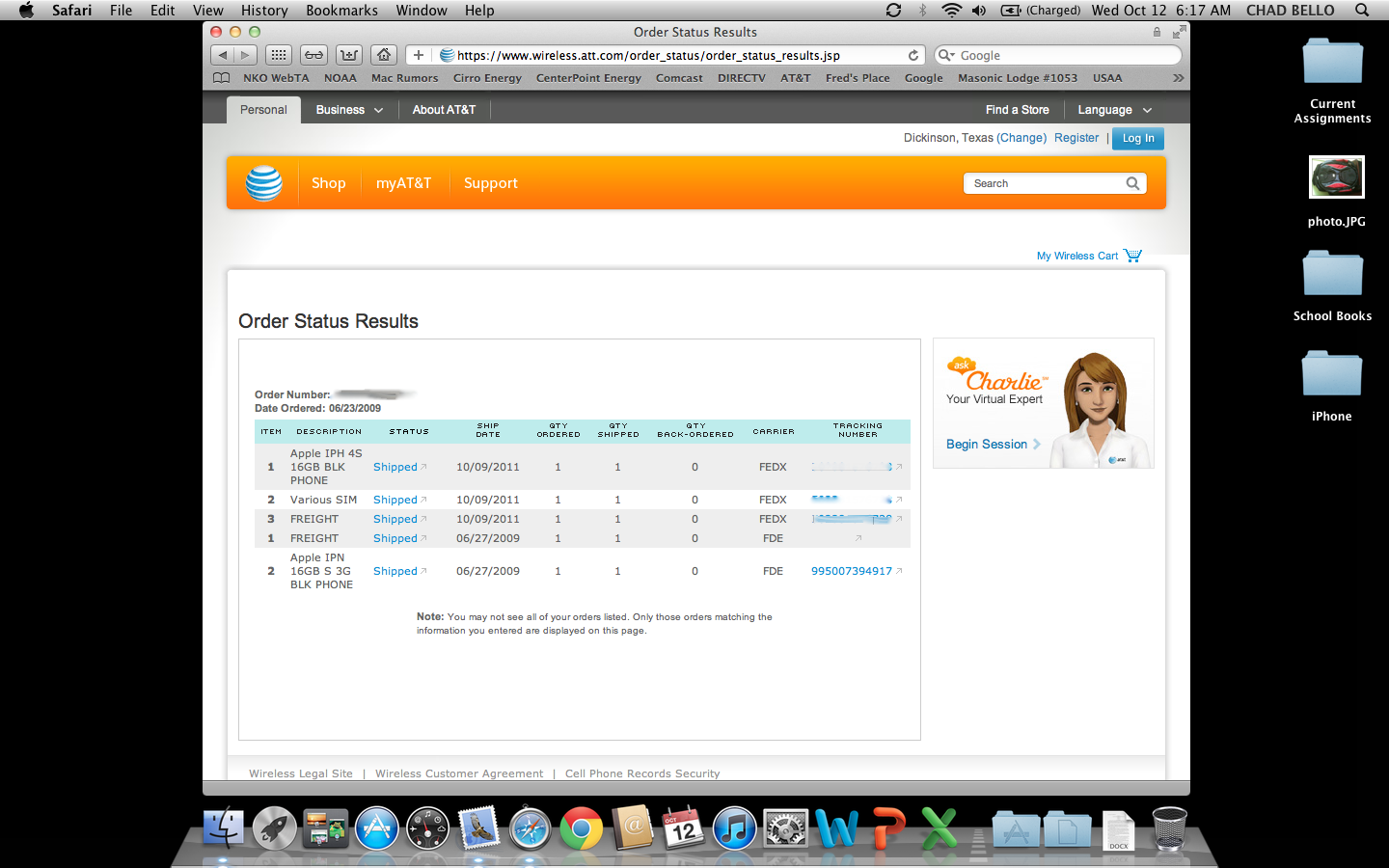Open the MacRumors bookmark
This screenshot has width=1389, height=868.
[x=404, y=78]
